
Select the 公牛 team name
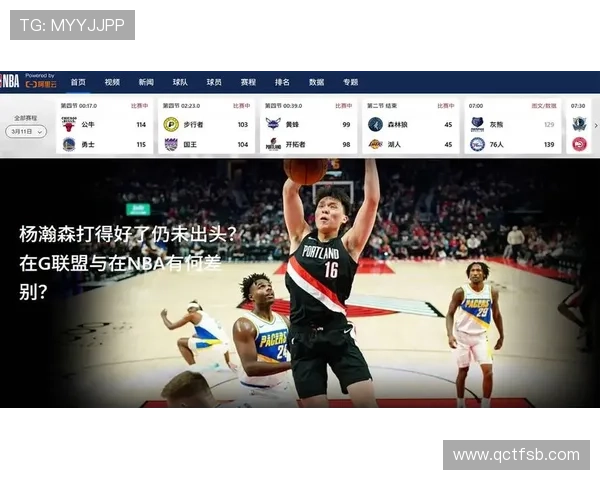coord(88,124)
